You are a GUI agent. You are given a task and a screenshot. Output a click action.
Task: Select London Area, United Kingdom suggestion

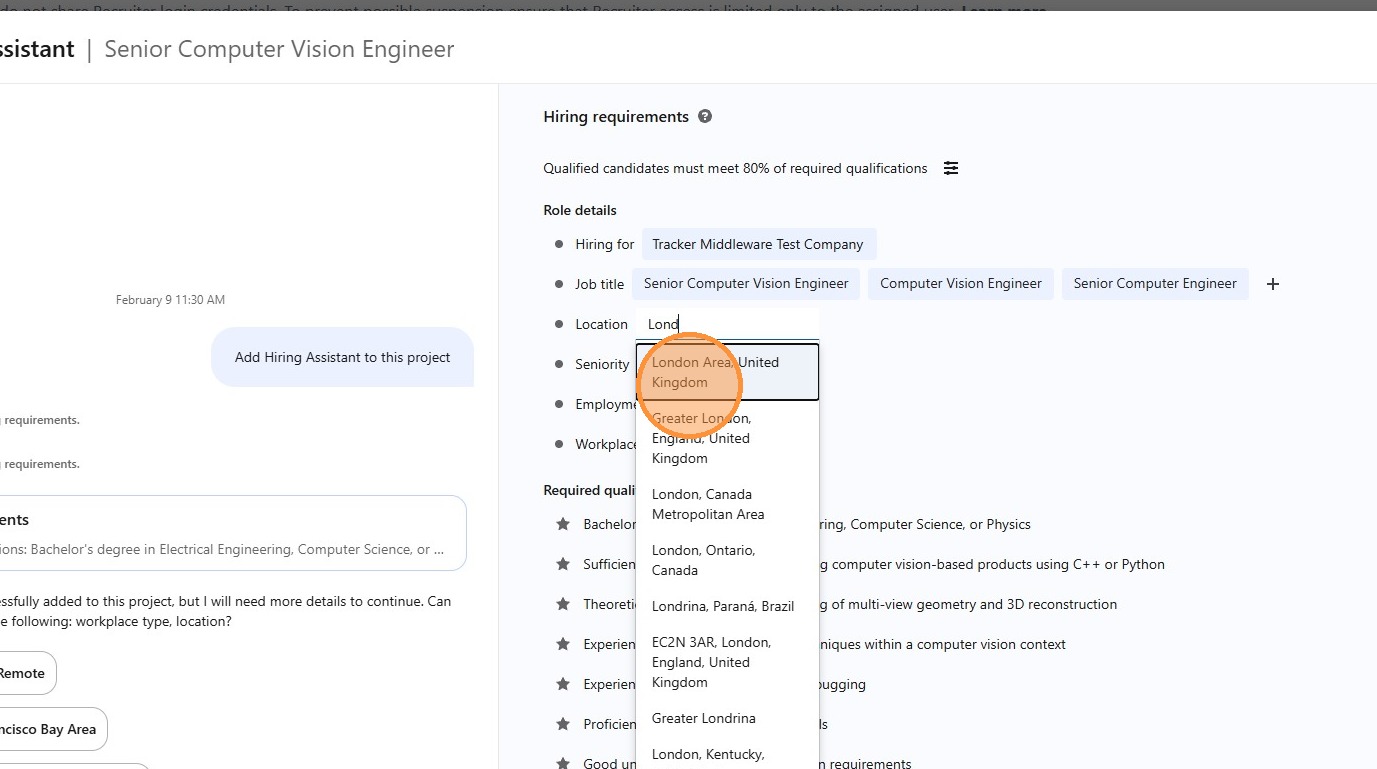[727, 372]
